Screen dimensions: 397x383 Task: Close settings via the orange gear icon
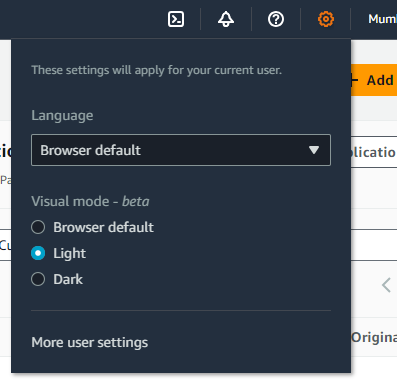click(326, 19)
